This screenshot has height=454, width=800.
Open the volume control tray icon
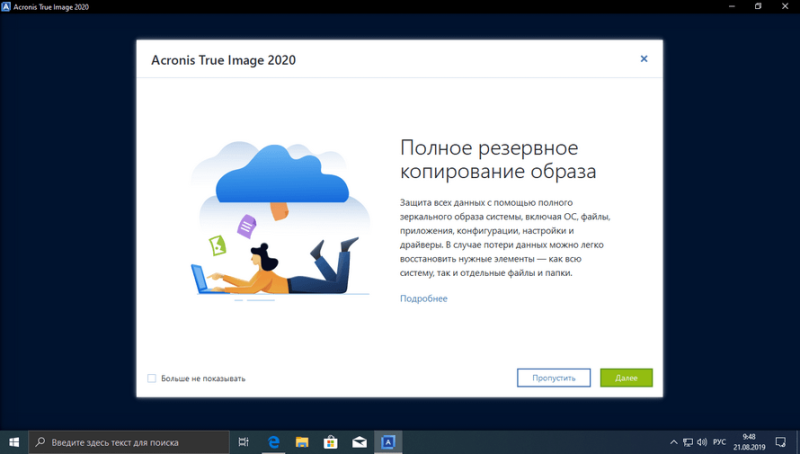coord(702,442)
